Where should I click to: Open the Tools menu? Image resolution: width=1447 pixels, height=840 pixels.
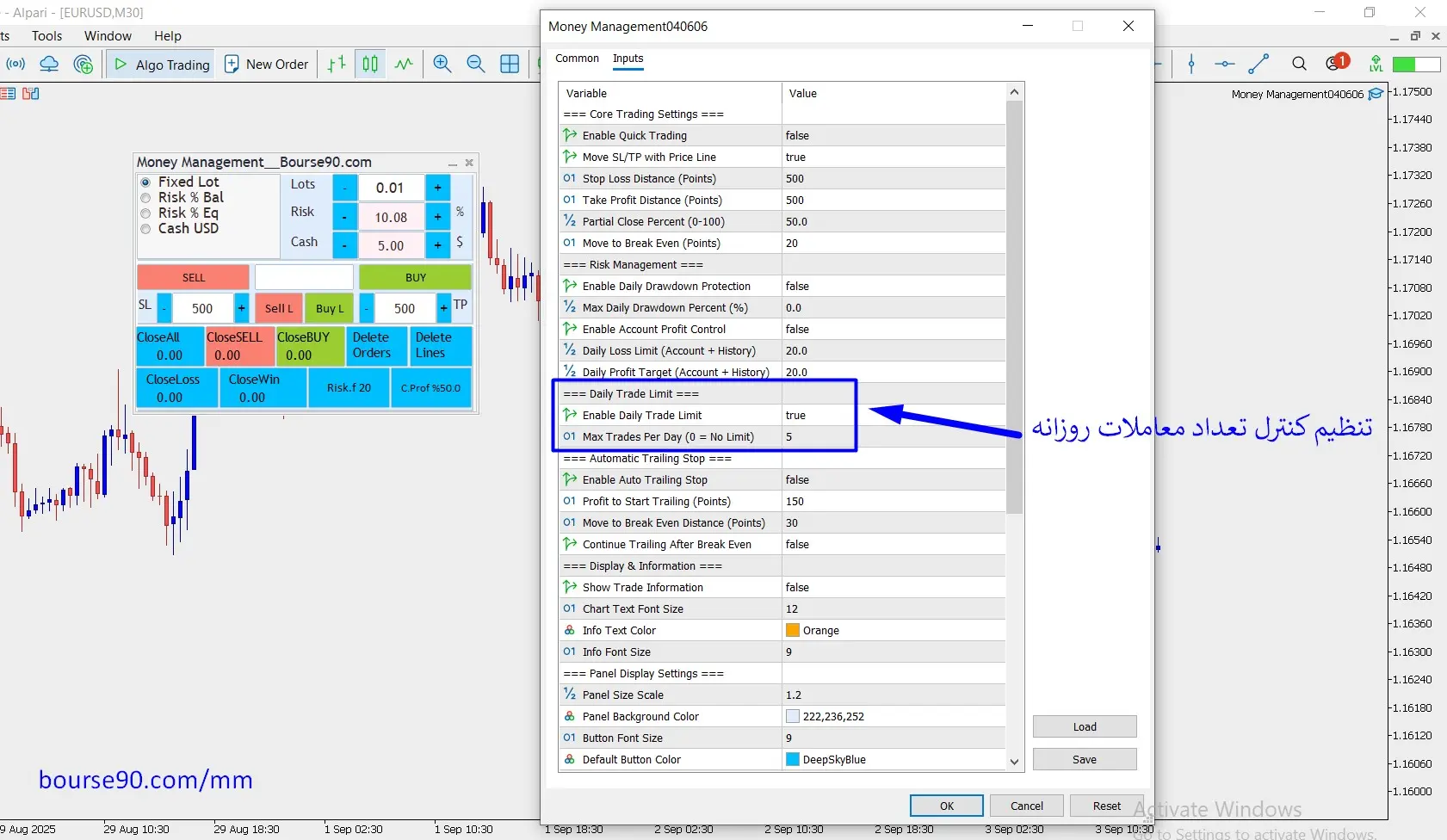point(46,36)
